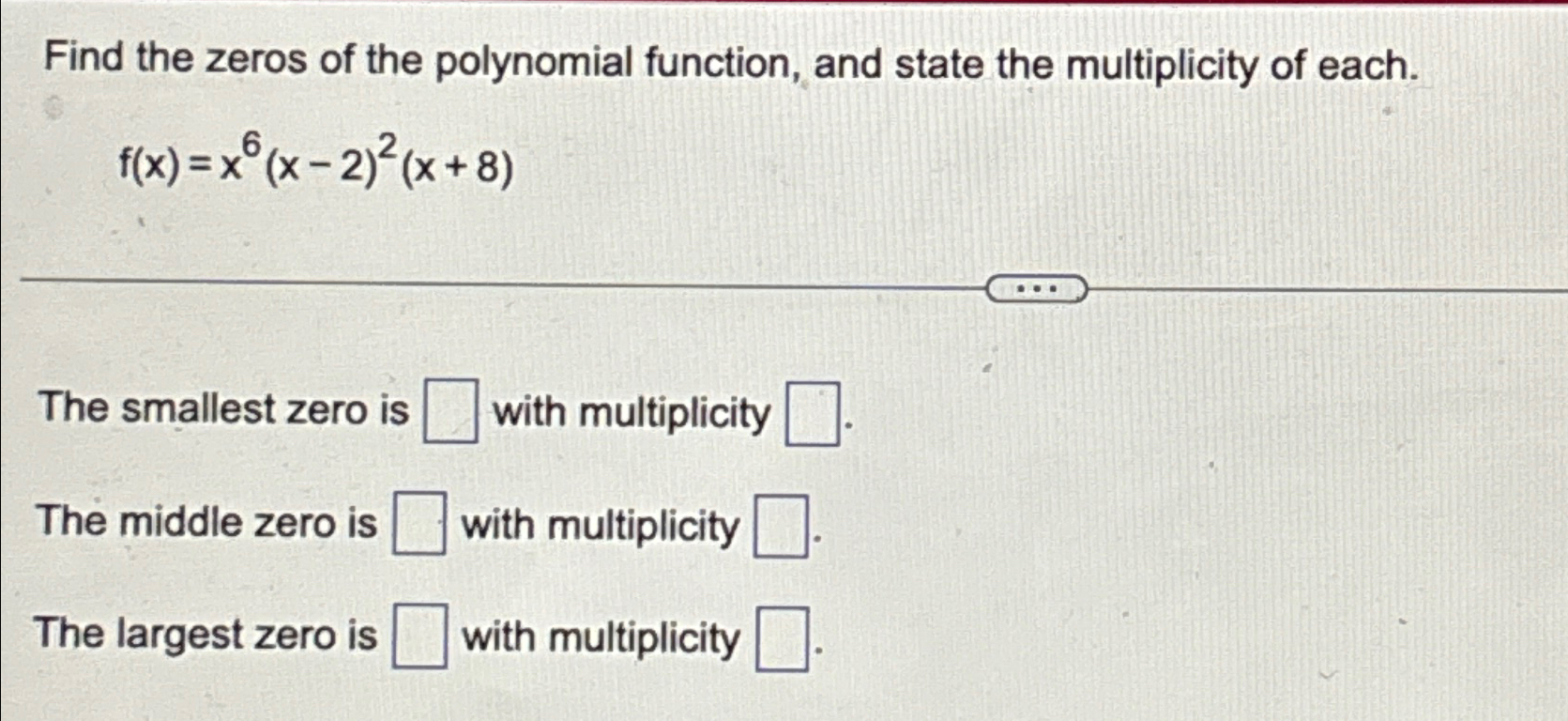The image size is (1568, 721).
Task: Select the middle zero answer box
Action: click(x=419, y=523)
